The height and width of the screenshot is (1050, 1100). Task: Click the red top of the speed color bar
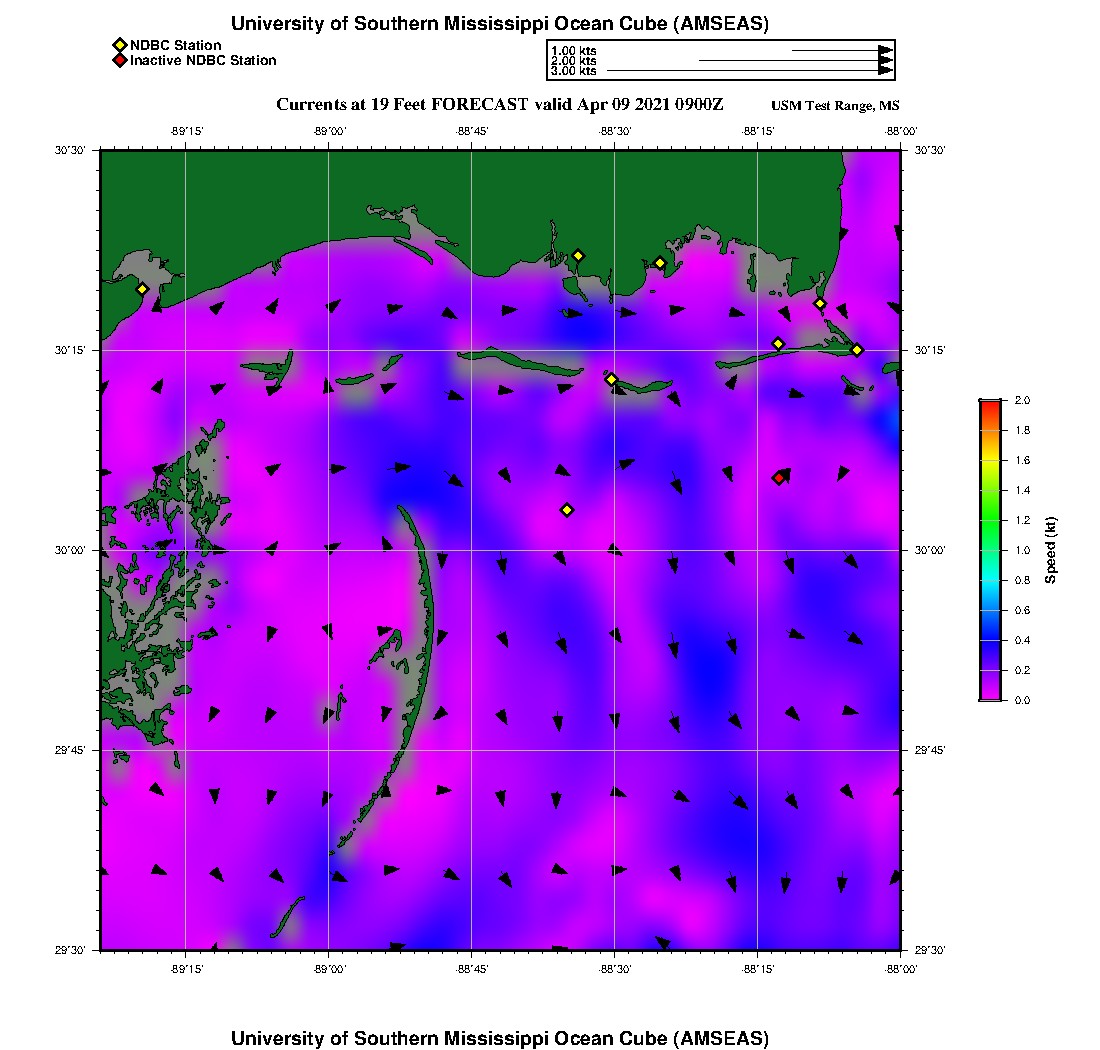(990, 404)
